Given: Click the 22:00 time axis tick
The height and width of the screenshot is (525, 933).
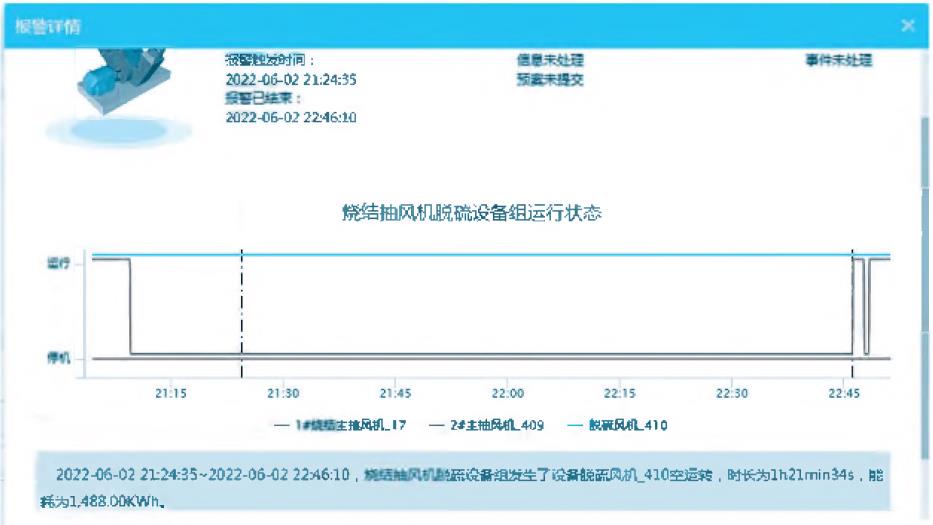Looking at the screenshot, I should click(x=508, y=394).
